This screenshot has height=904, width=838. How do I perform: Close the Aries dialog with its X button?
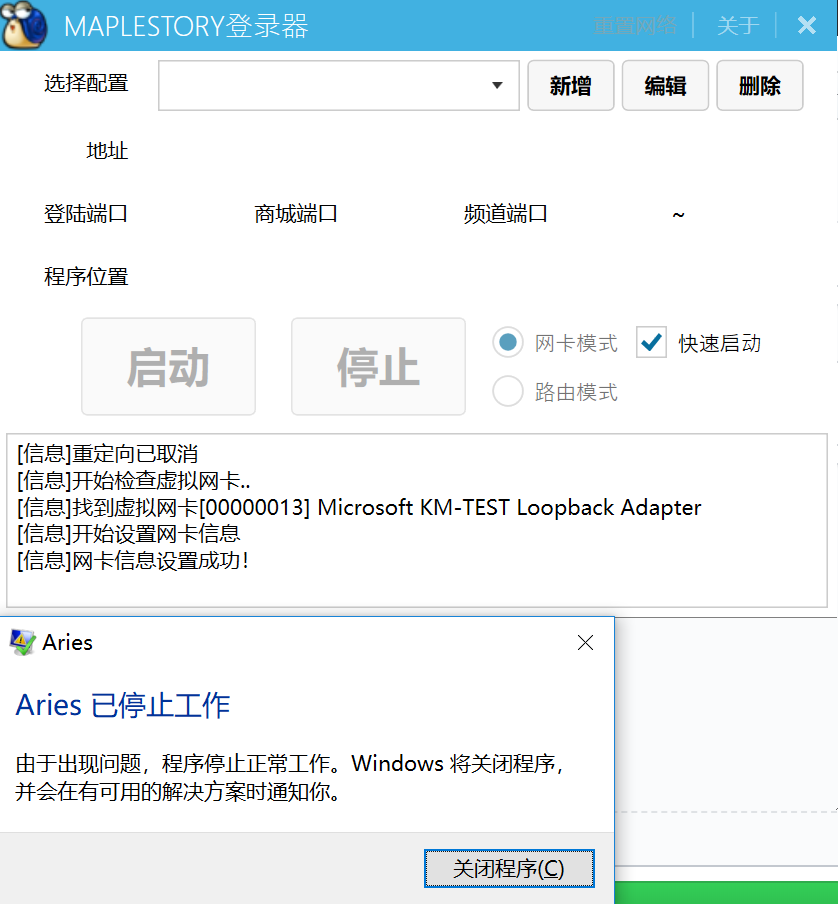tap(585, 642)
